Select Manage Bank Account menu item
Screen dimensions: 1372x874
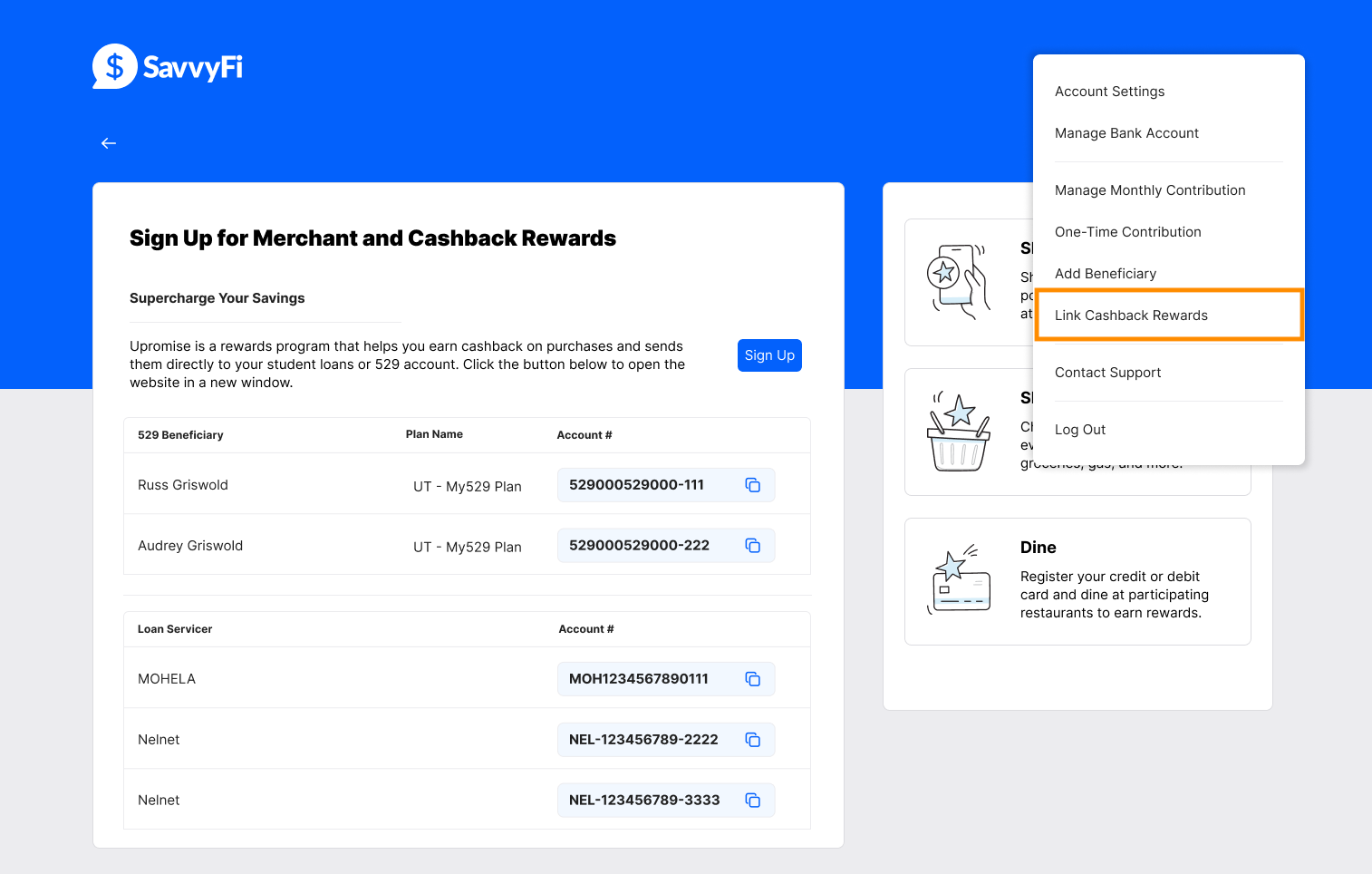pyautogui.click(x=1126, y=133)
